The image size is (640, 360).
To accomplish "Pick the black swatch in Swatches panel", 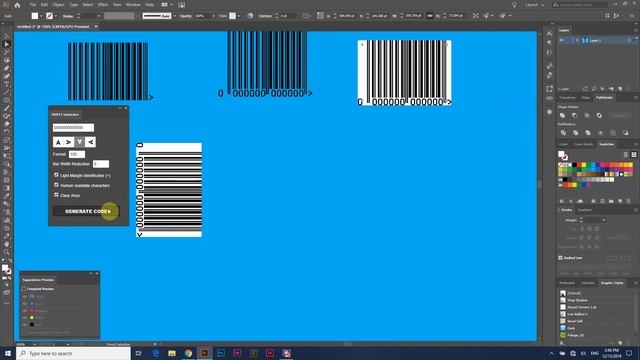I will [x=575, y=165].
